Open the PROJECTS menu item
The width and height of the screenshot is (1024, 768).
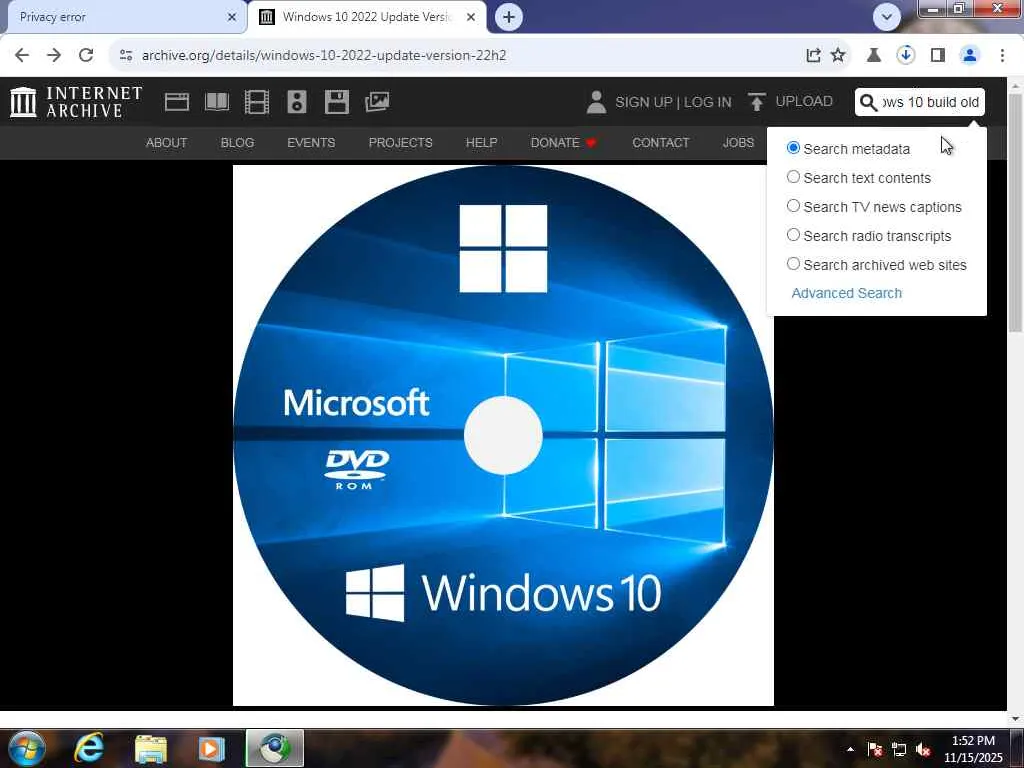[x=400, y=142]
